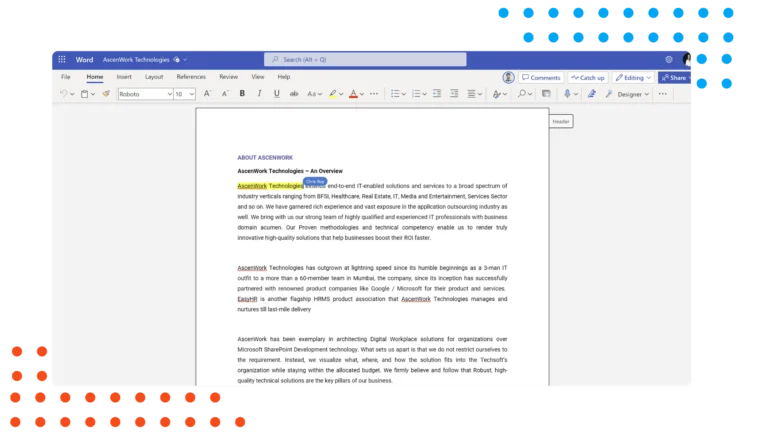
Task: Click the Find magnifier icon
Action: [x=522, y=94]
